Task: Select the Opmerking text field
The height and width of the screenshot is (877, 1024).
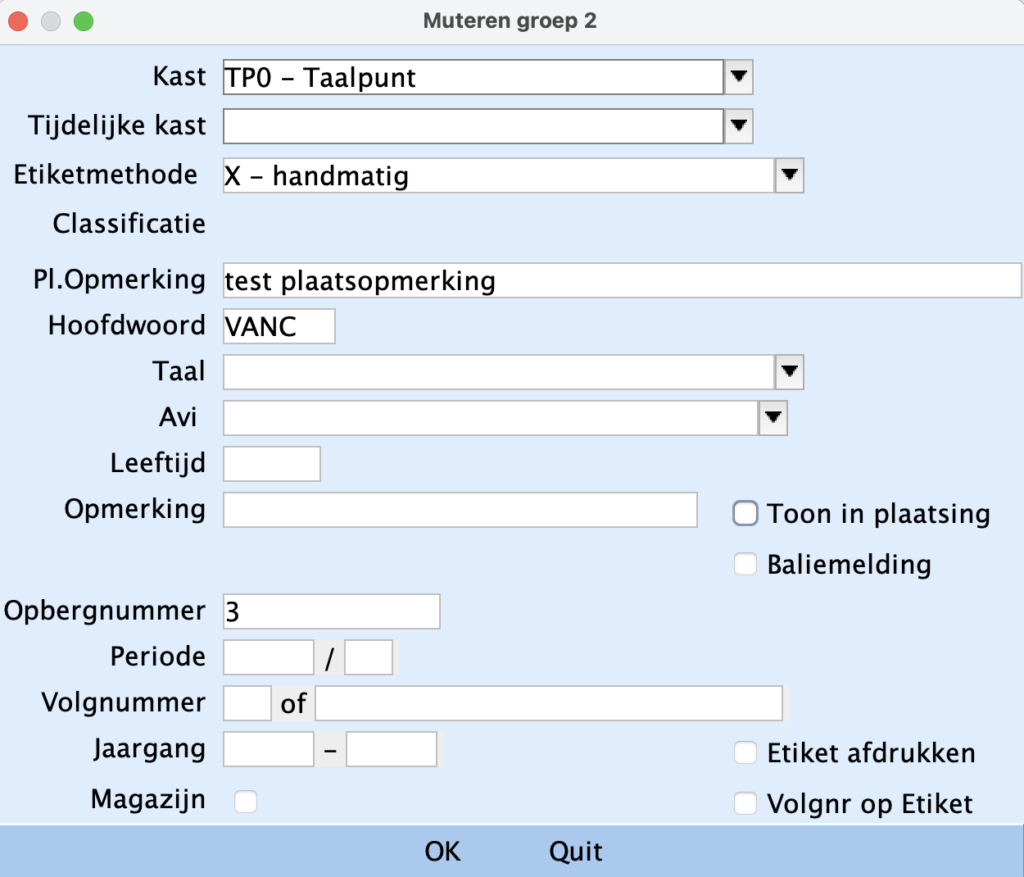Action: [460, 510]
